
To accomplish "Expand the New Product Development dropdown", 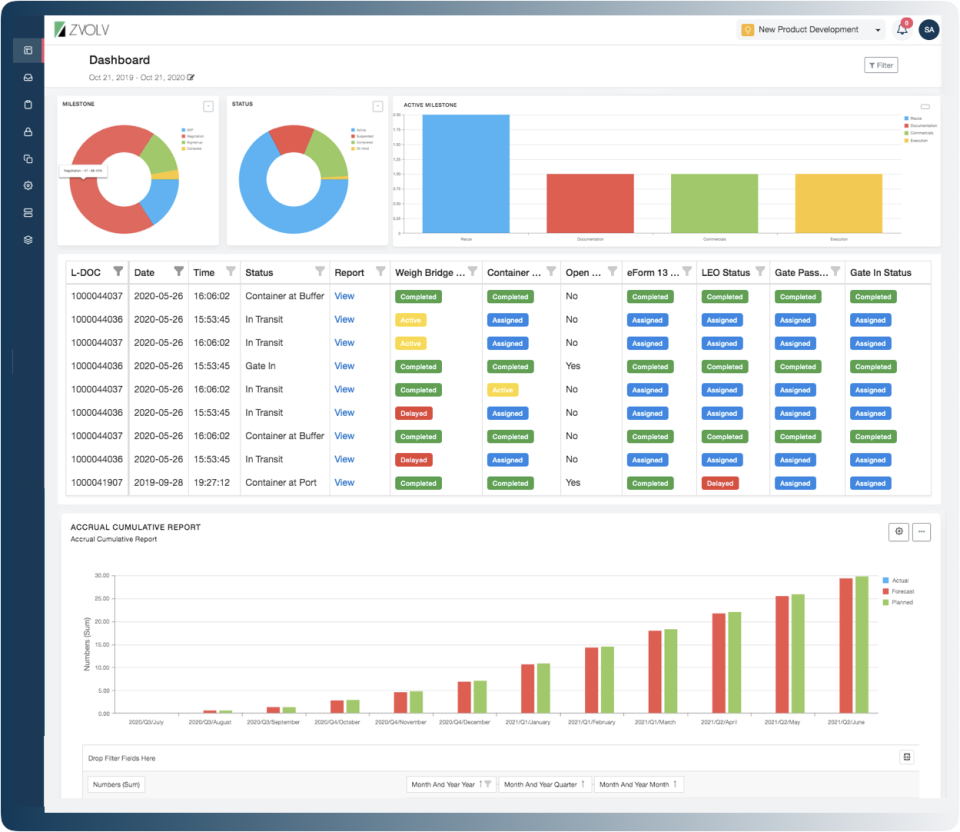I will [878, 29].
